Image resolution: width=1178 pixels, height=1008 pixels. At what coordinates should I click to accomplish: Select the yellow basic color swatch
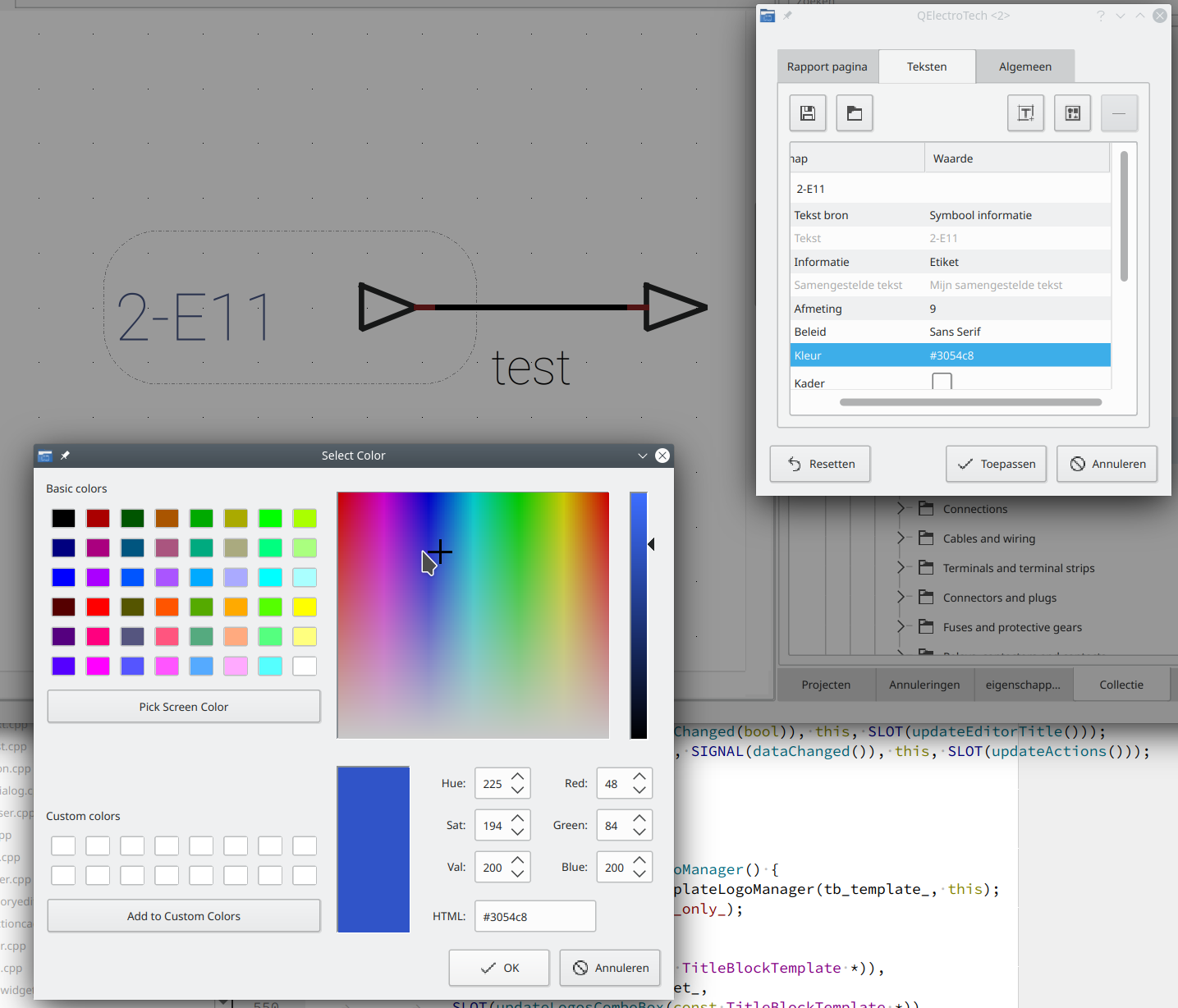pyautogui.click(x=305, y=607)
